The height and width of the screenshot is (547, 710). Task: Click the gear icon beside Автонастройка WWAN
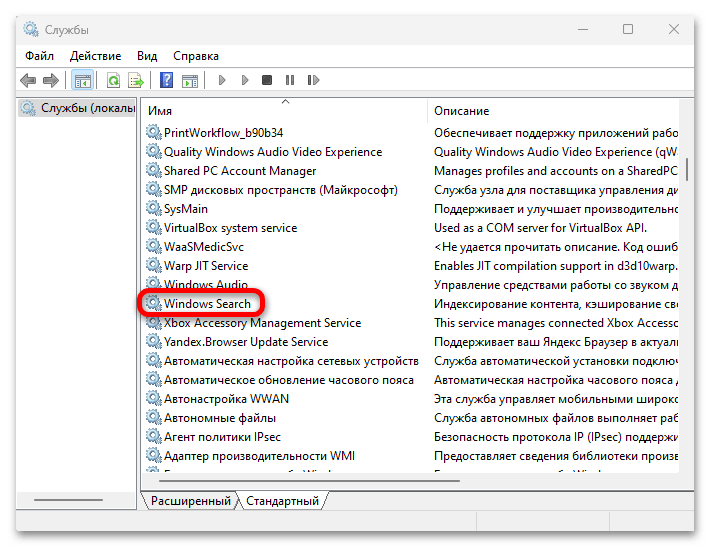tap(153, 398)
